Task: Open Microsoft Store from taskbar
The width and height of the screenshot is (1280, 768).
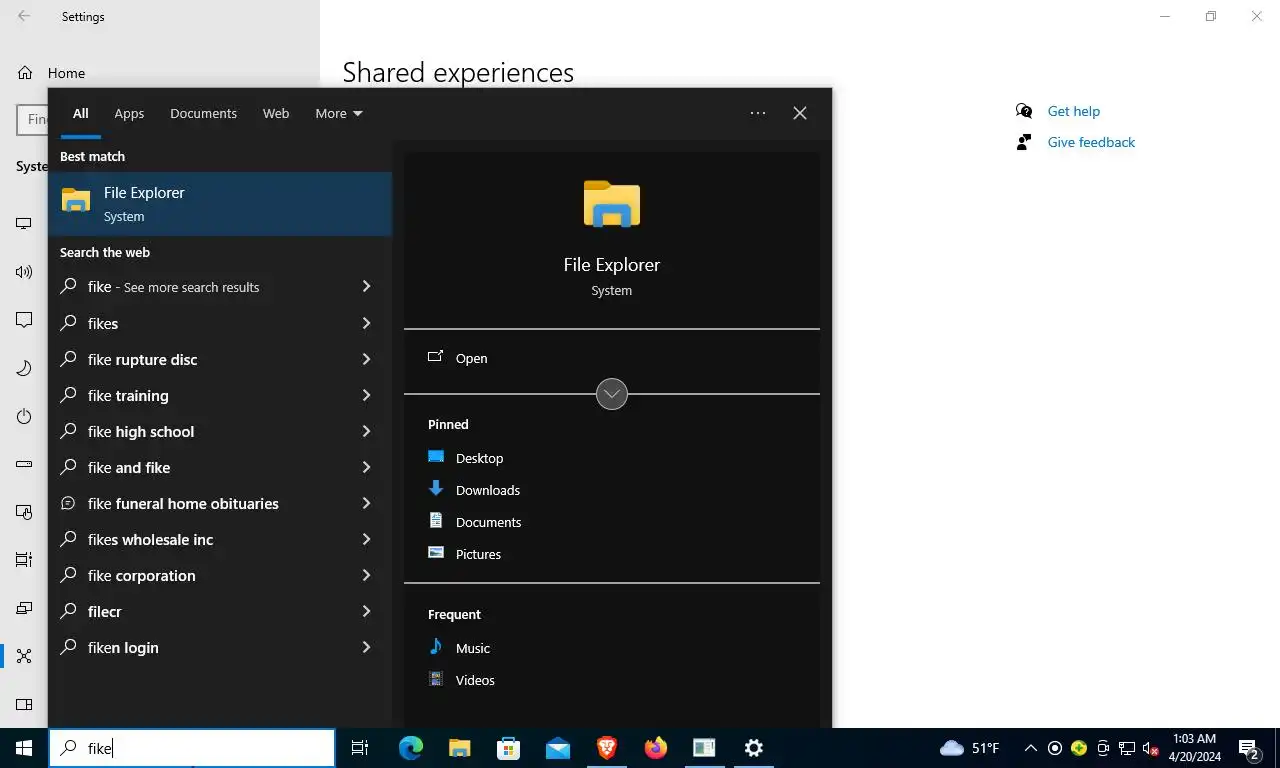Action: 509,748
